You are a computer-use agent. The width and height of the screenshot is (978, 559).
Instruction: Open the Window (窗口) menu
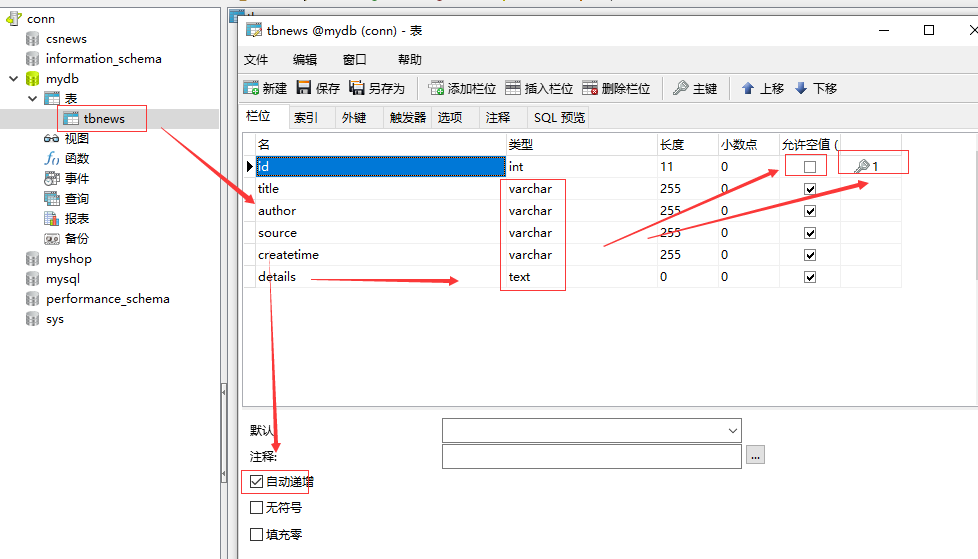354,59
